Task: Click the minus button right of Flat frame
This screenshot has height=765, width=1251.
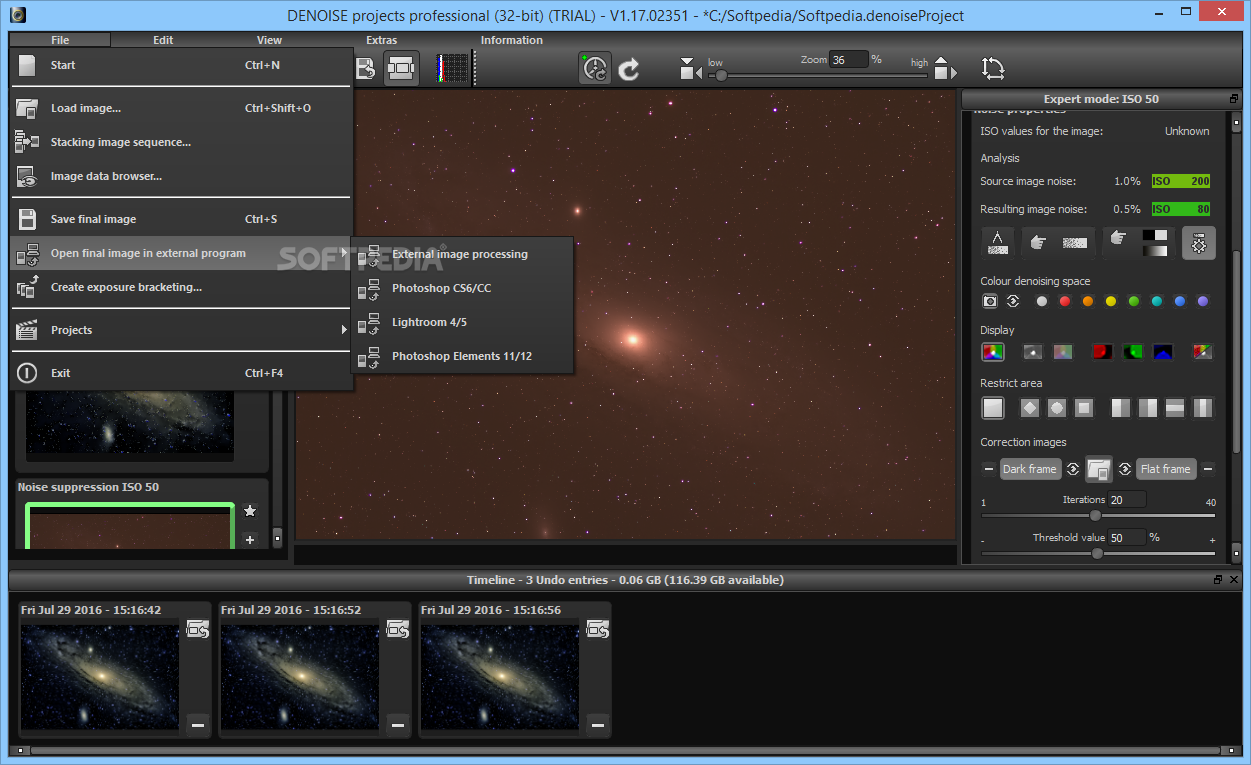Action: pos(1208,469)
